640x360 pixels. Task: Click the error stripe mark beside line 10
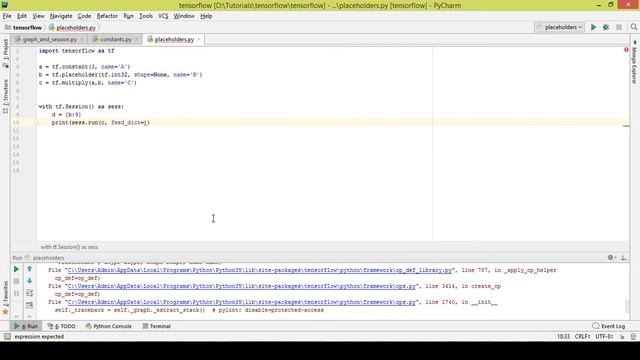click(x=626, y=126)
